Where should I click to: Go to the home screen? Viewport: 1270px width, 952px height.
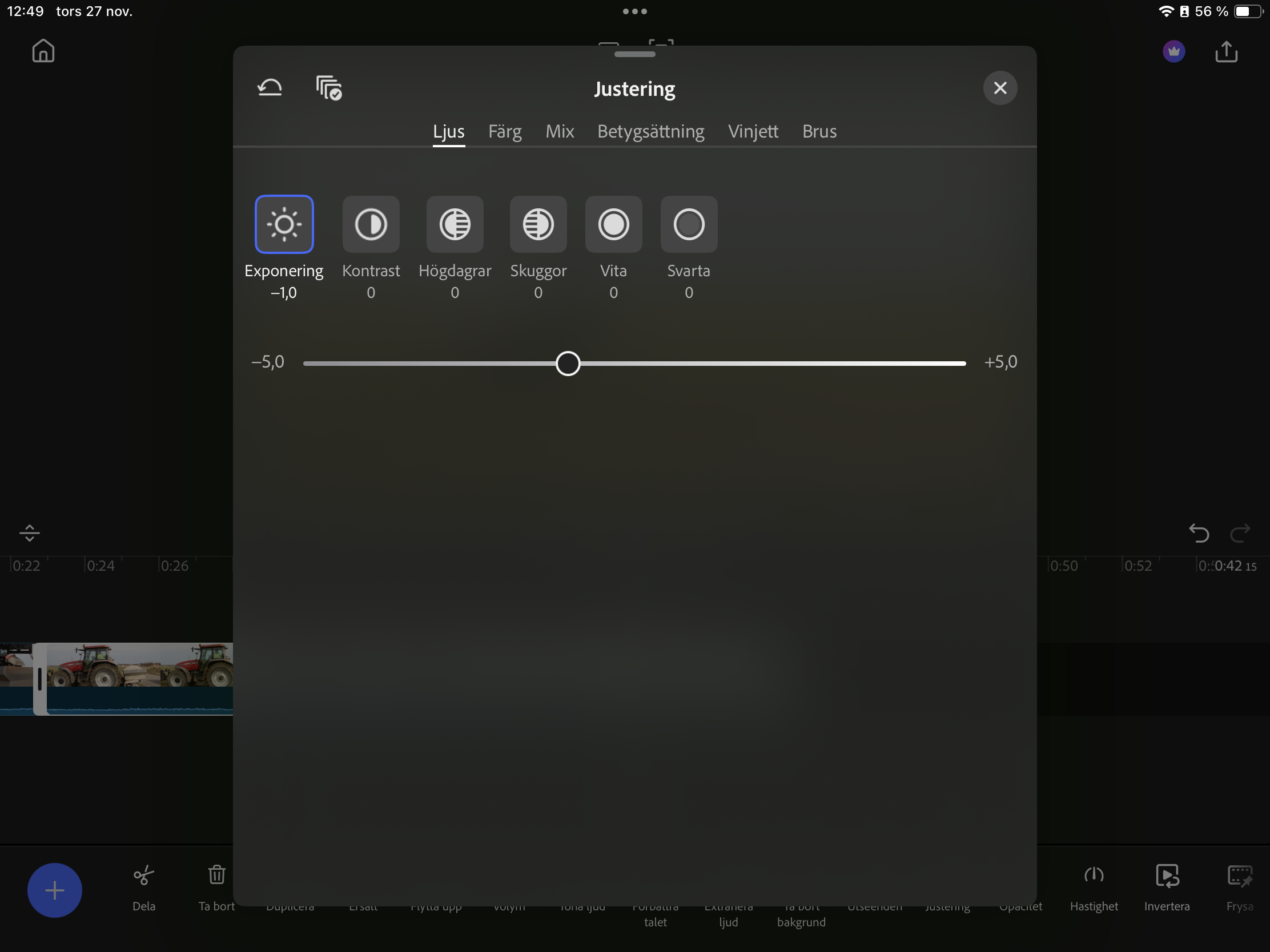click(43, 51)
